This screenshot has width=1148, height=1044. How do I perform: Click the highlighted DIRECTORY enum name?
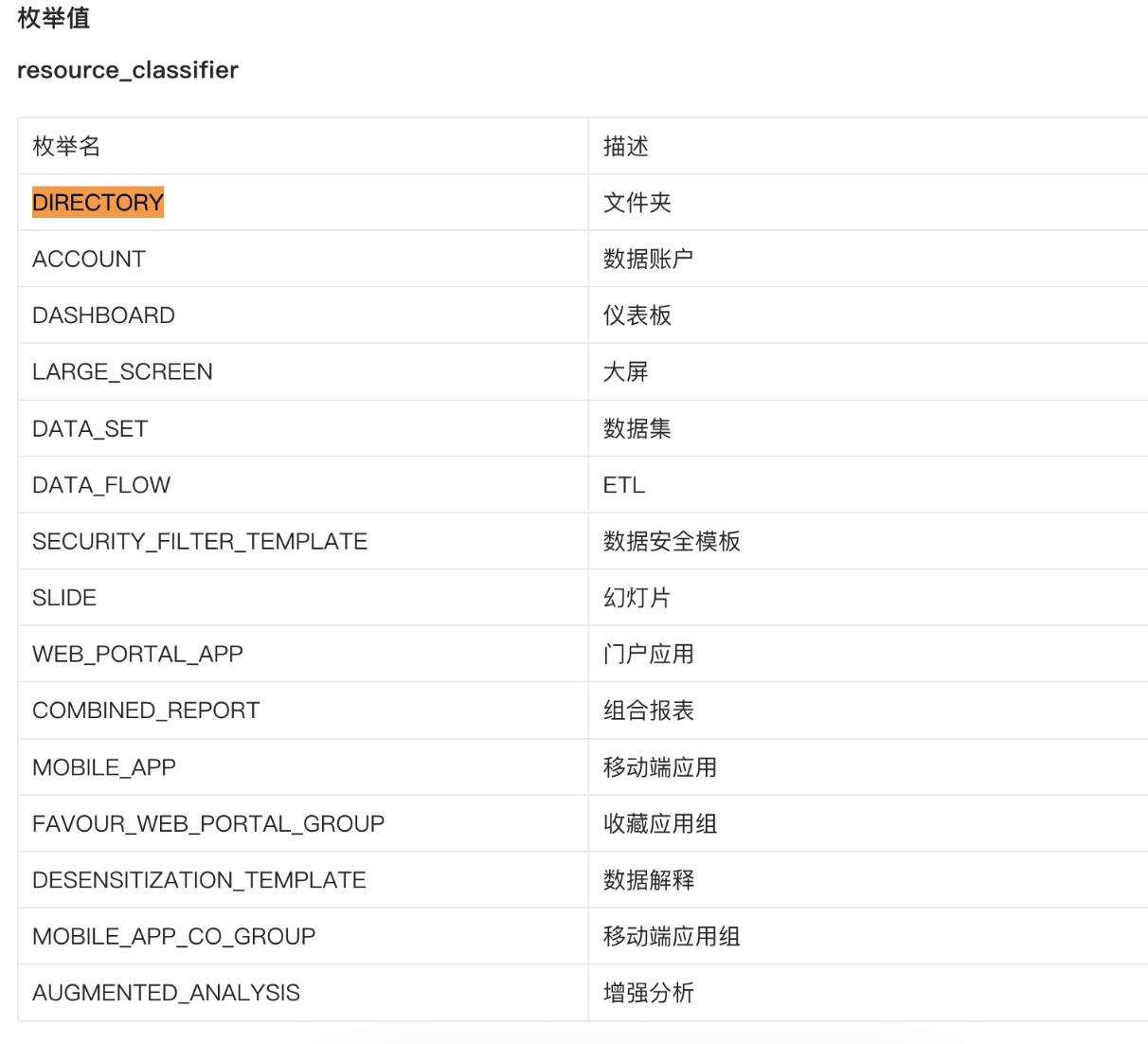tap(98, 203)
